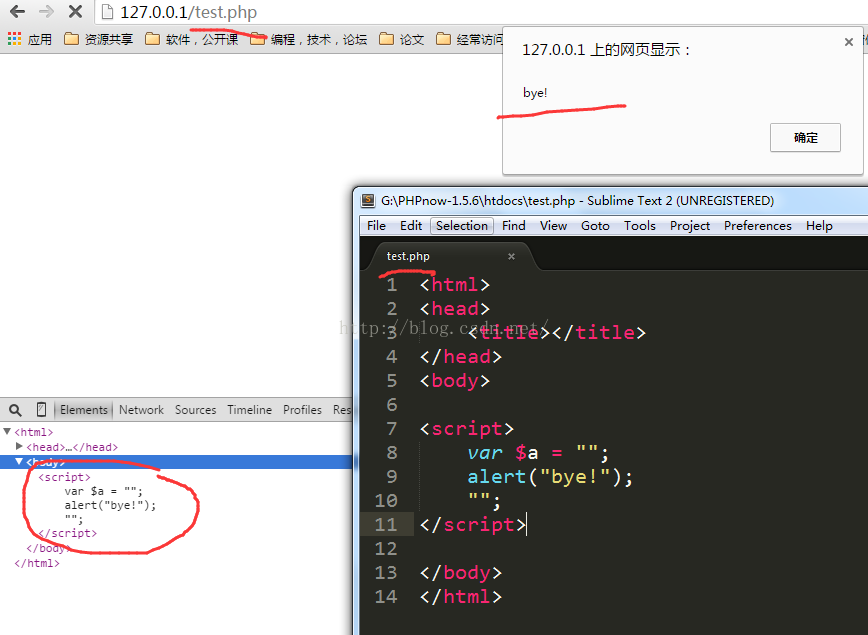Click line number 7 in Sublime gutter

pyautogui.click(x=391, y=429)
